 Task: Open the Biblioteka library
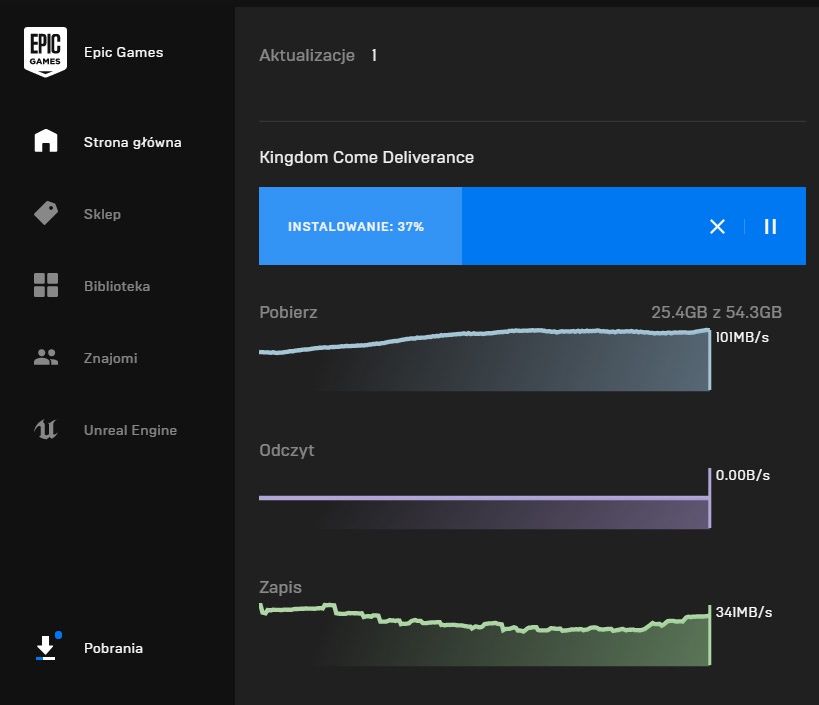click(117, 286)
